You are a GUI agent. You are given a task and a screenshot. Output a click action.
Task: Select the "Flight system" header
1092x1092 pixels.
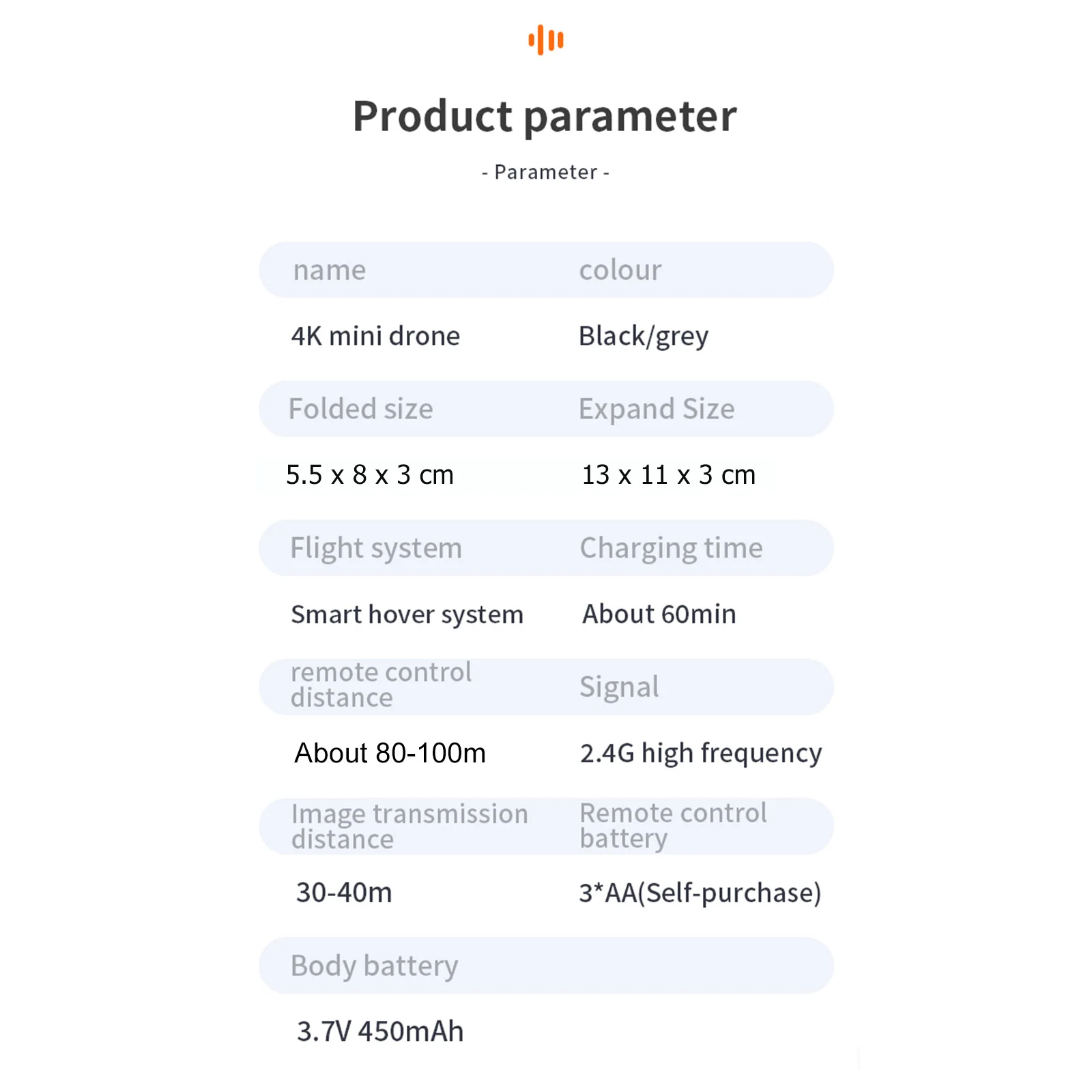[376, 548]
